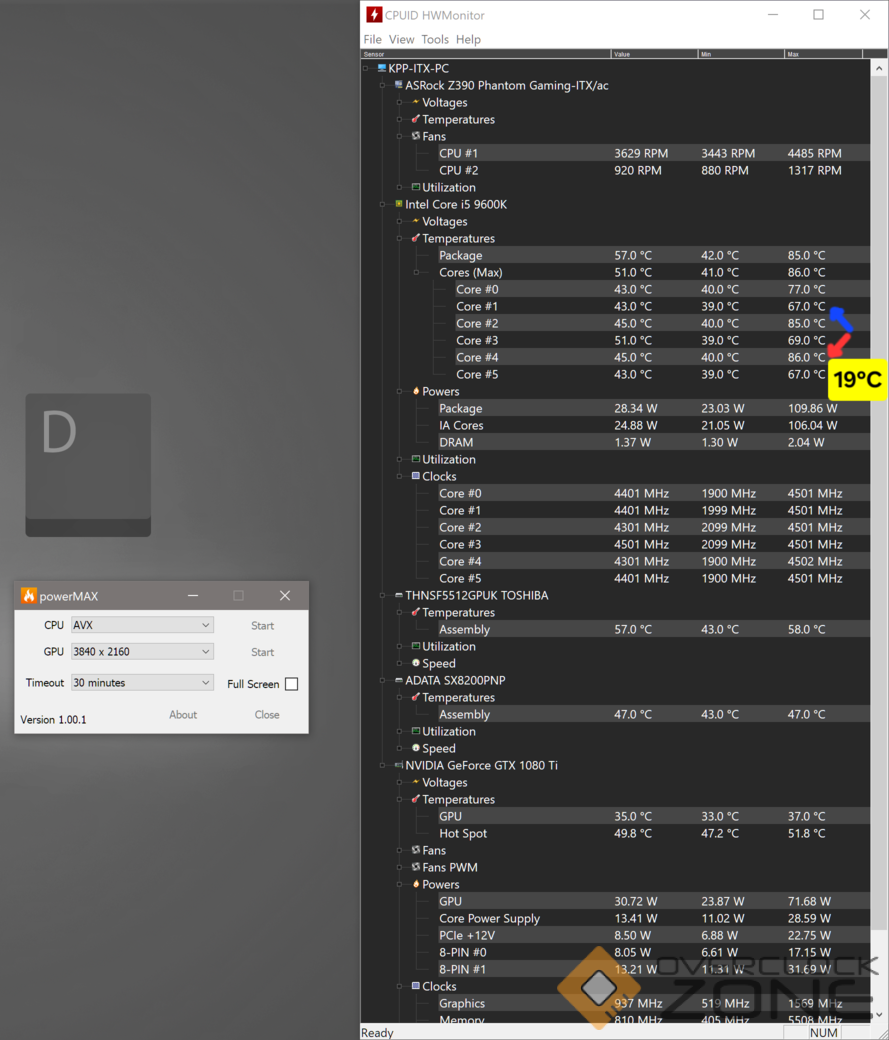Open the CPU AVX dropdown in powerMAX

point(142,625)
